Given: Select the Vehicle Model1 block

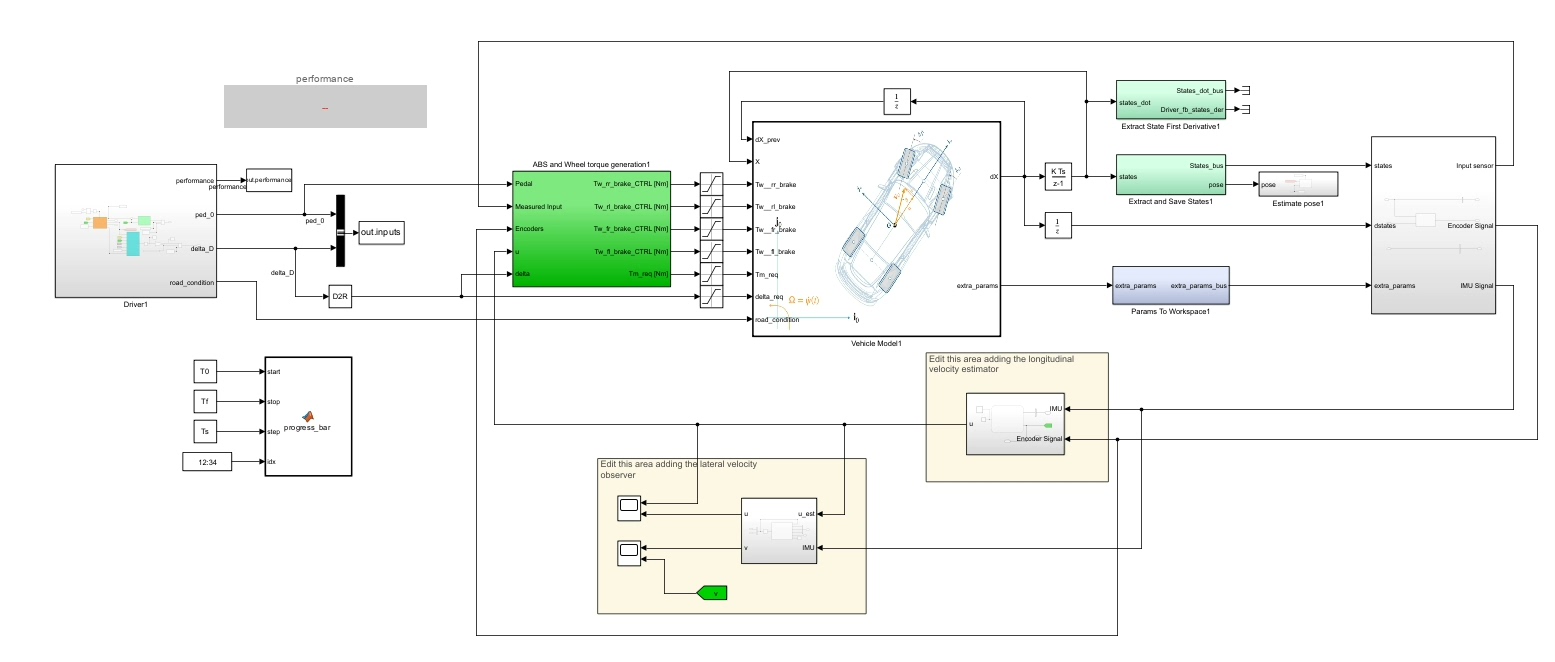Looking at the screenshot, I should (876, 229).
